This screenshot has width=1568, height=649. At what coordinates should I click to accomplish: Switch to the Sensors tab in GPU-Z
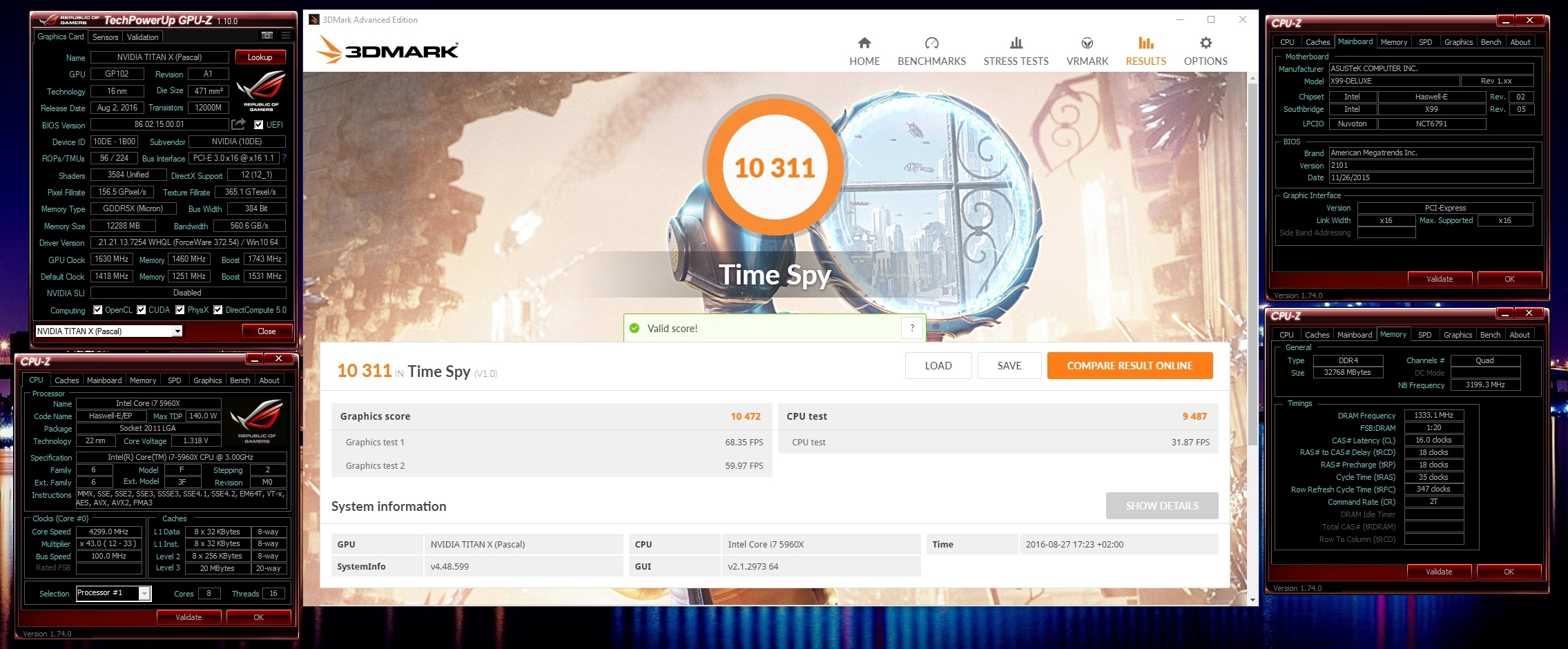(105, 37)
